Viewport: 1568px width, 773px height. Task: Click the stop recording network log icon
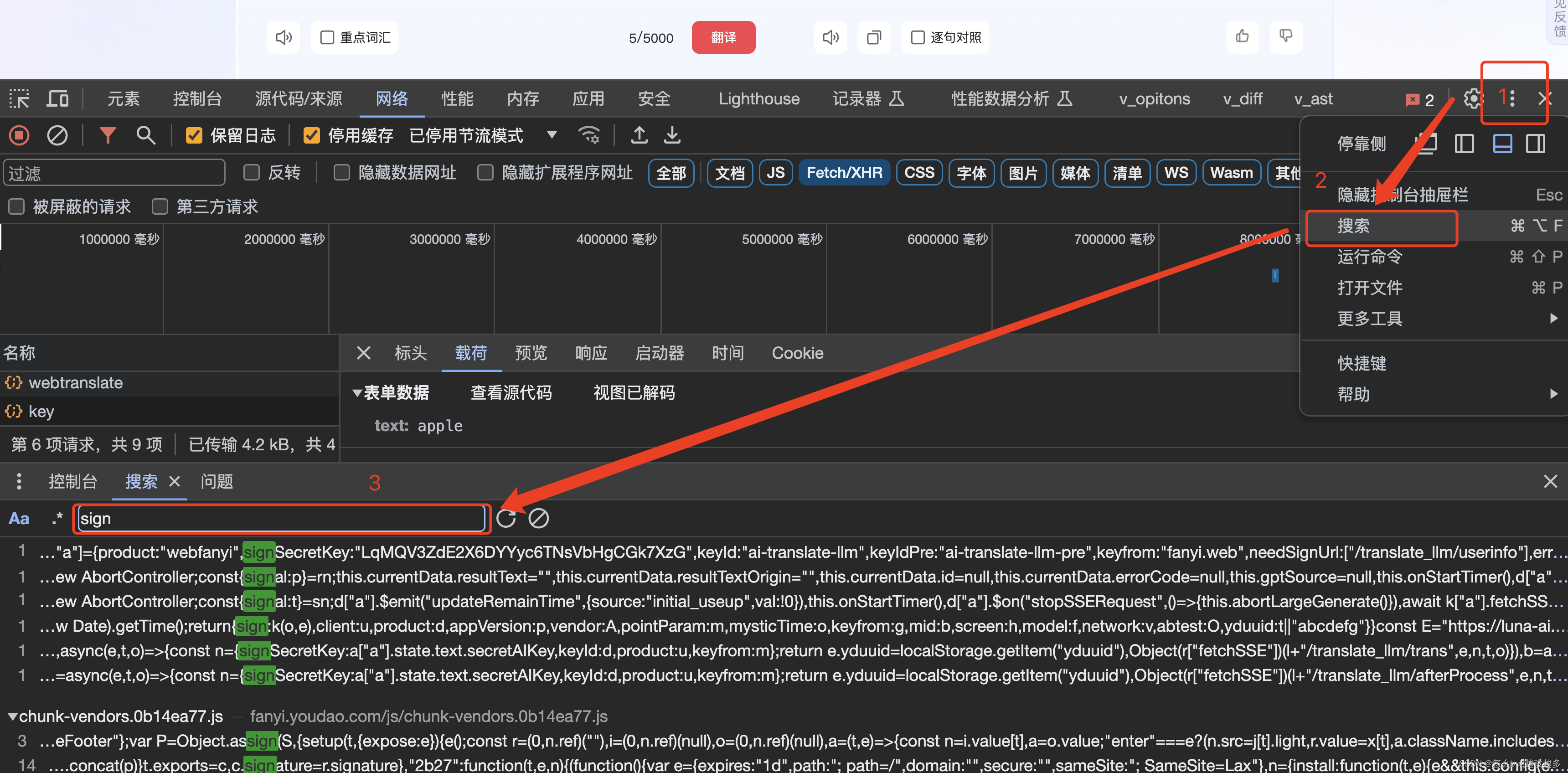coord(20,135)
